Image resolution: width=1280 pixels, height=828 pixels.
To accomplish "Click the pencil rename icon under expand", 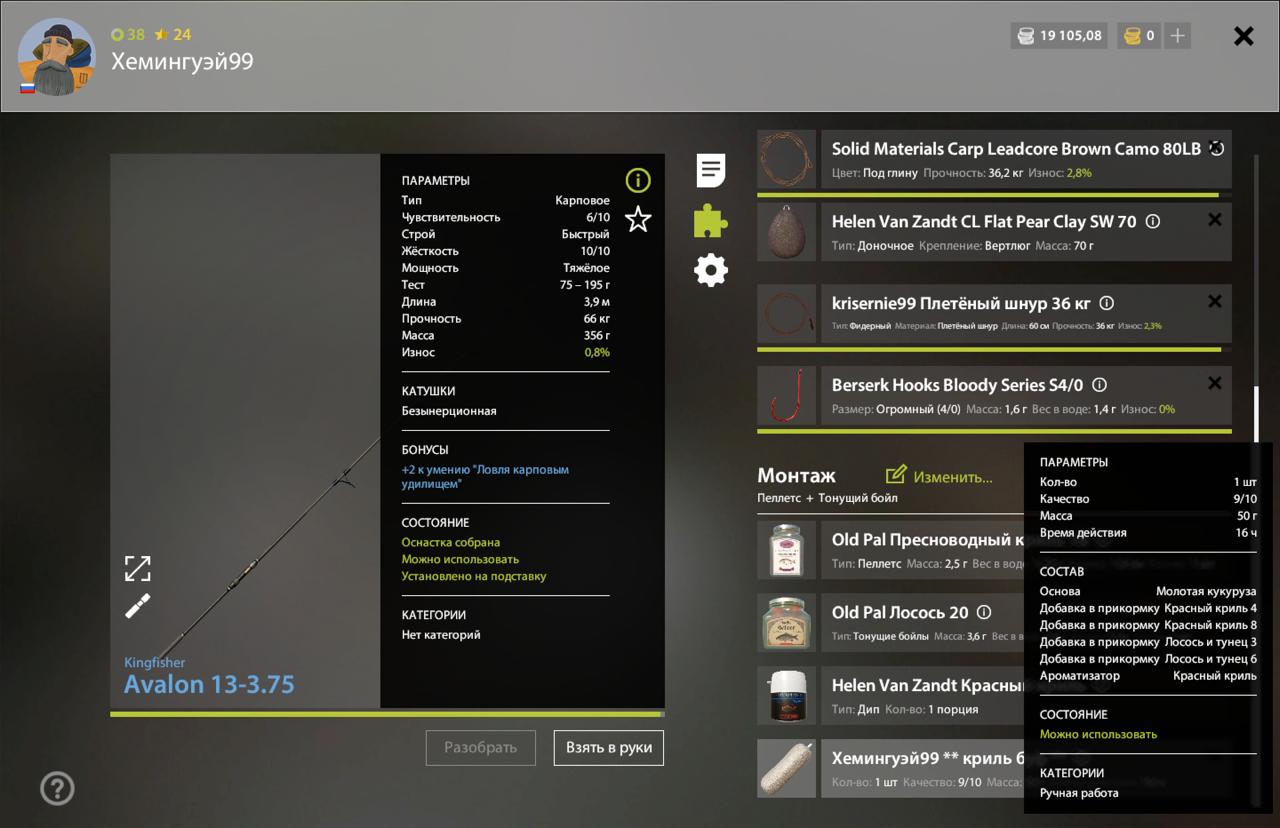I will (x=138, y=606).
